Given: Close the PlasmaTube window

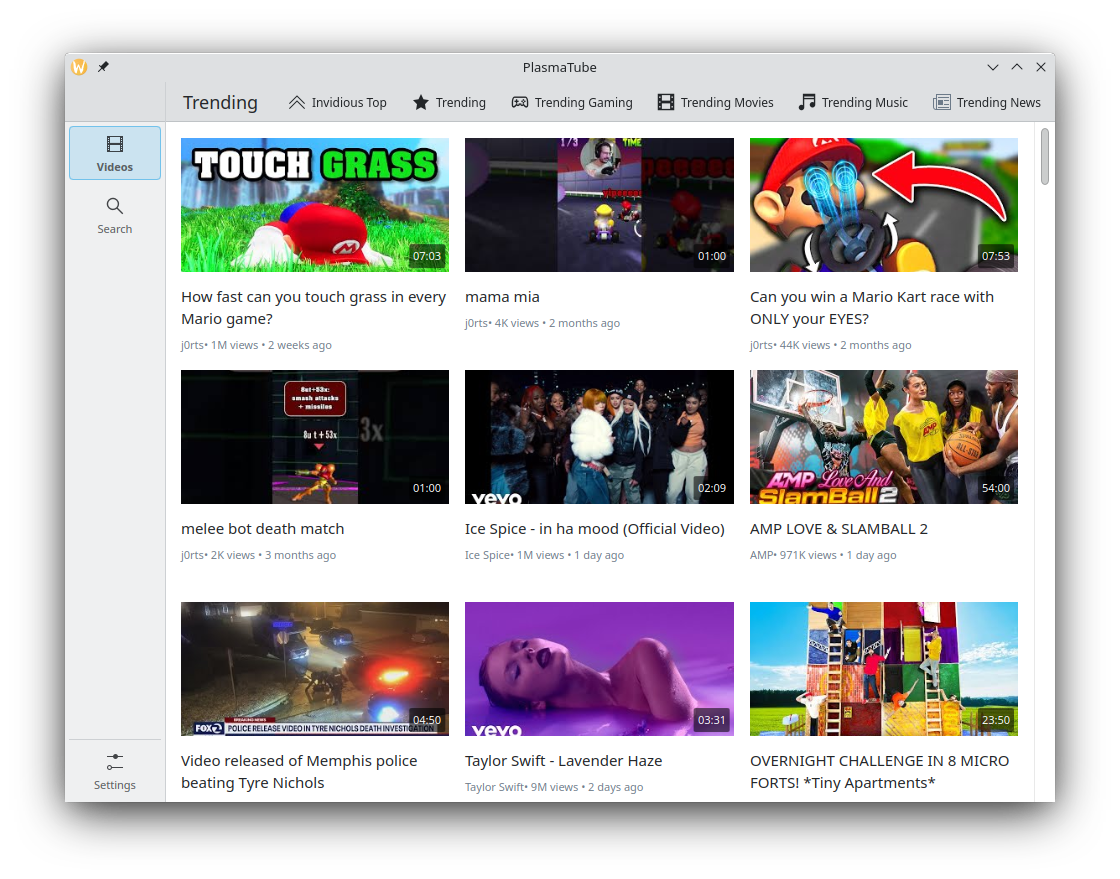Looking at the screenshot, I should coord(1041,67).
